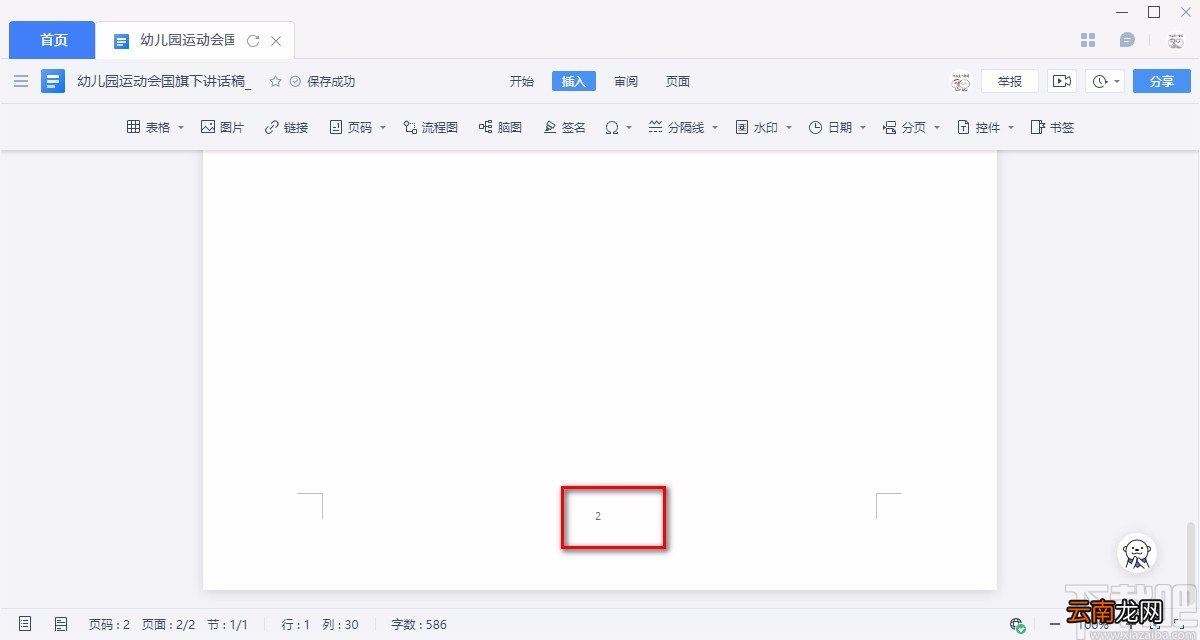Click the 字数：586 word count
This screenshot has height=640, width=1200.
click(x=419, y=624)
